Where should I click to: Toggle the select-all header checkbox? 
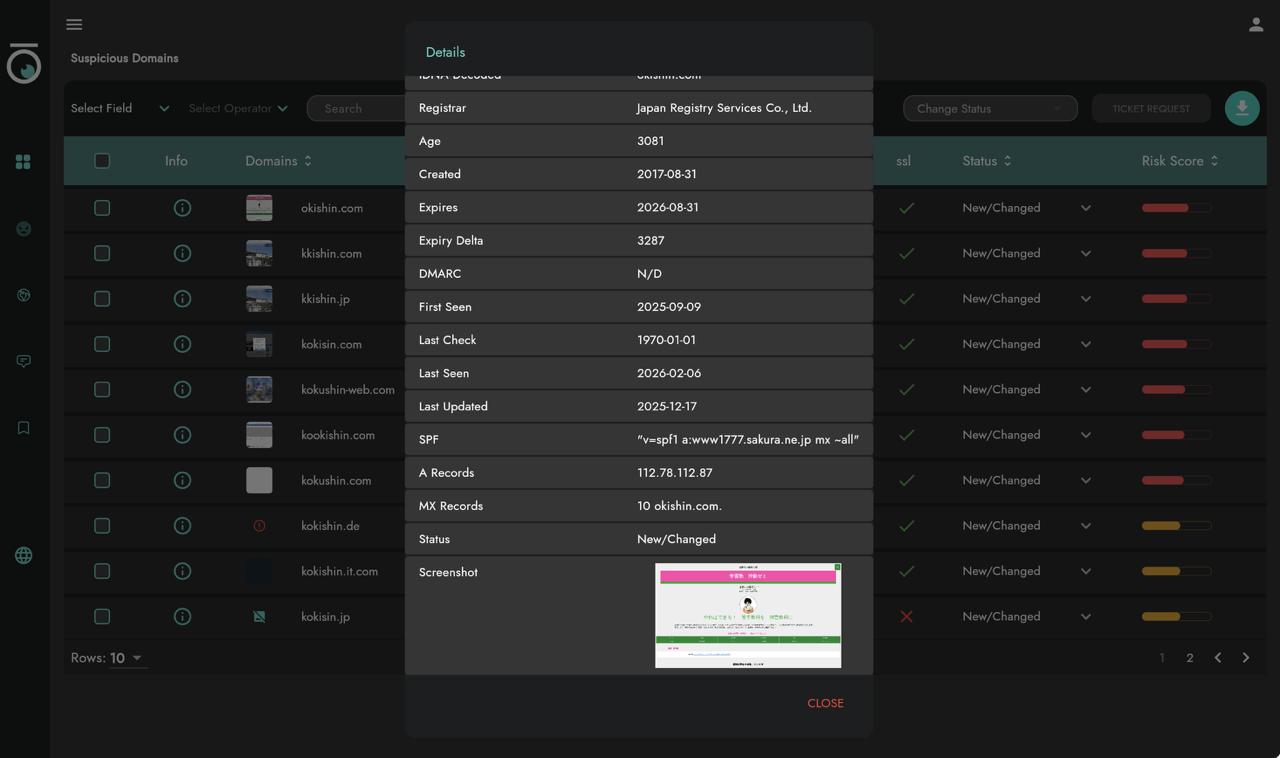tap(102, 161)
